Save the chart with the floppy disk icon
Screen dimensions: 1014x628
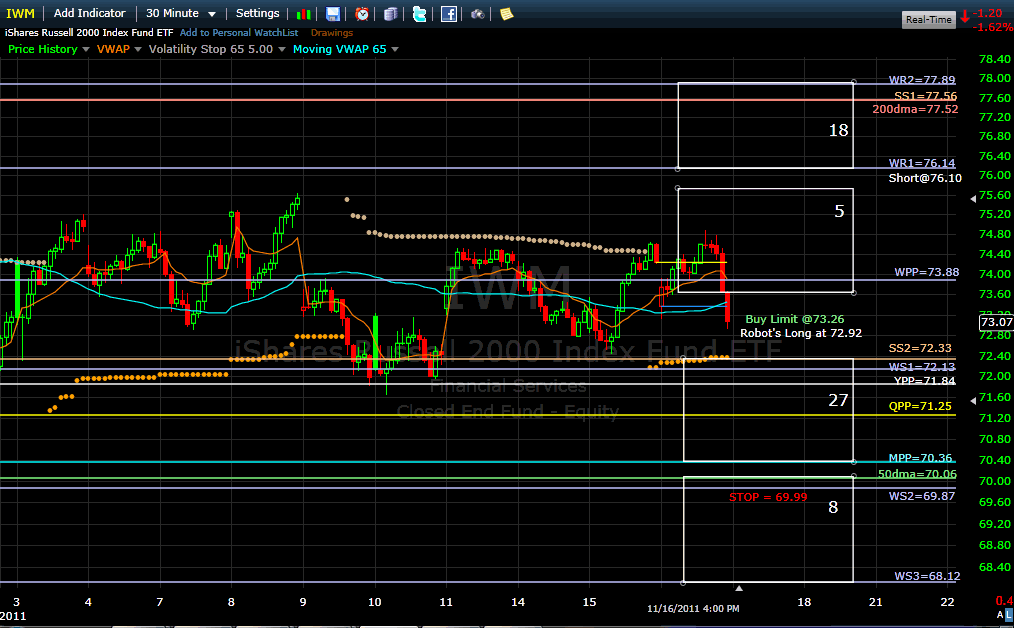(332, 14)
